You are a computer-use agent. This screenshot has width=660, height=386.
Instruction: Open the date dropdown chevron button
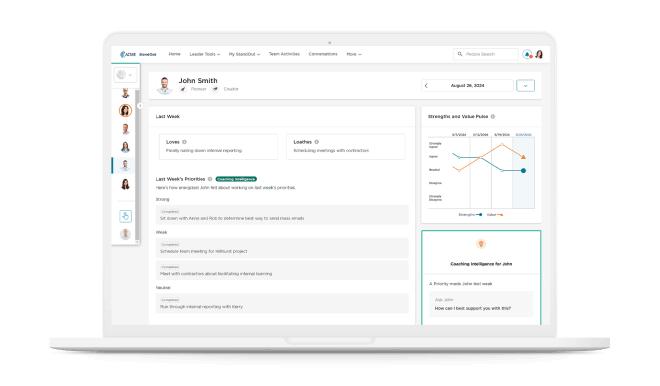tap(525, 86)
